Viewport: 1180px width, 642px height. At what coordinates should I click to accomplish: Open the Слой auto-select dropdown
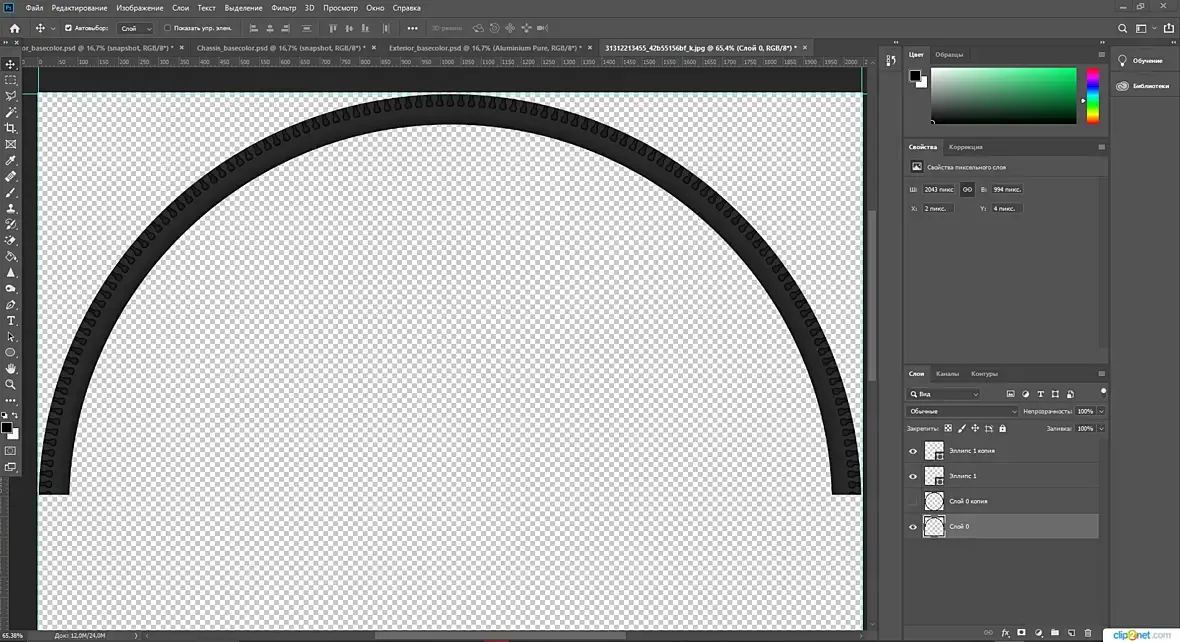click(x=136, y=29)
